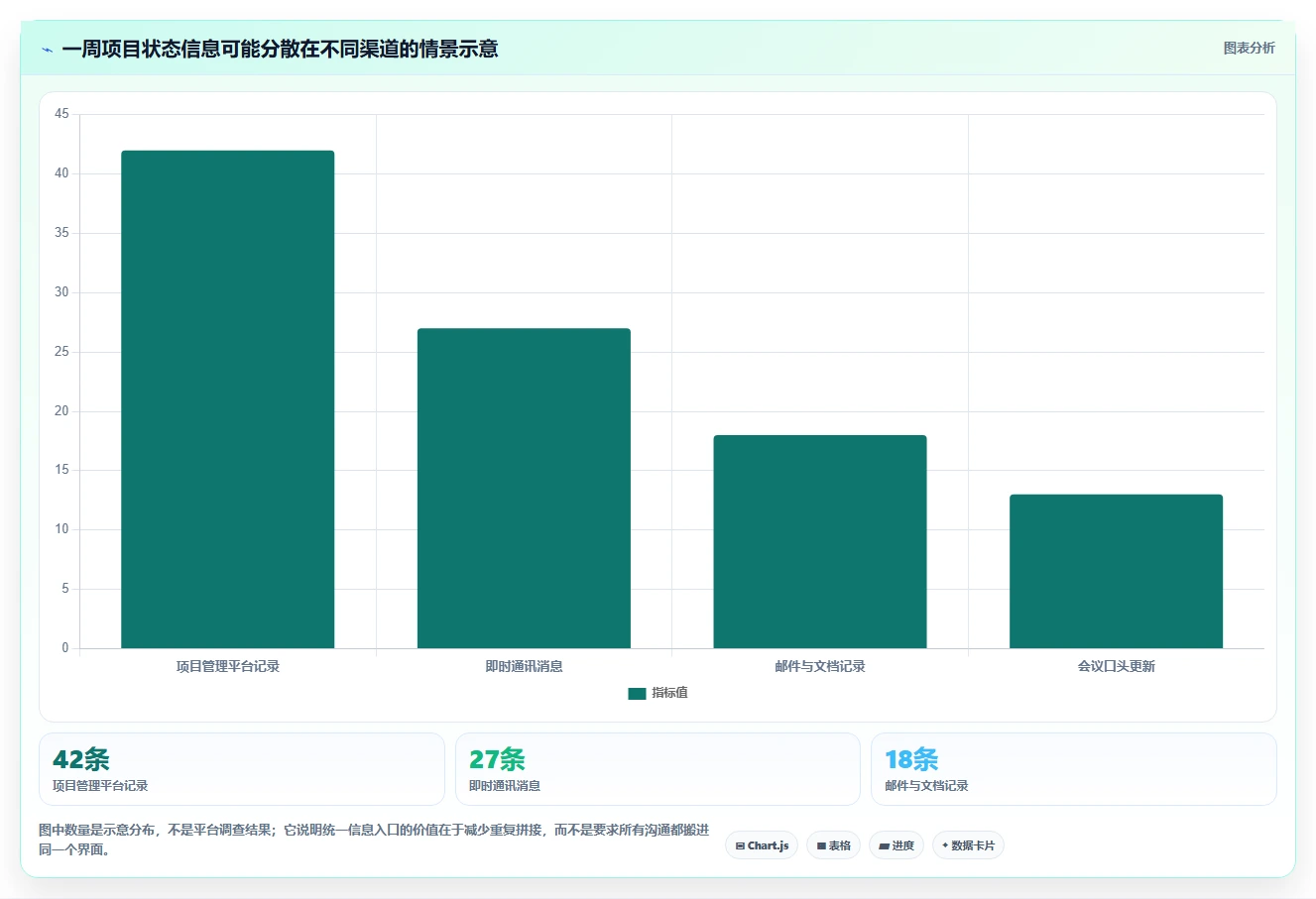The width and height of the screenshot is (1316, 899).
Task: Click the icon inside 进度 chip
Action: (884, 846)
